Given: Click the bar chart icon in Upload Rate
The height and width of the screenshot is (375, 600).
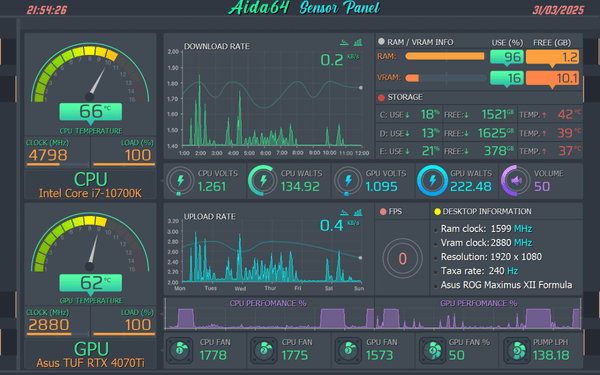Looking at the screenshot, I should [358, 212].
